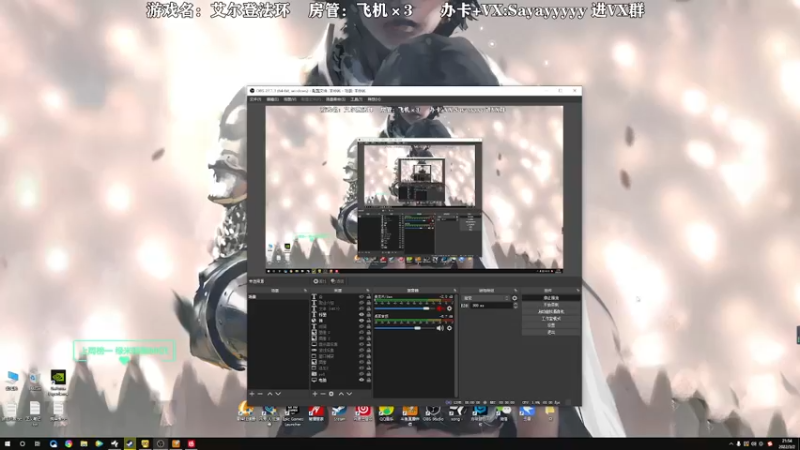
Task: Remove selected source with minus icon
Action: (322, 394)
